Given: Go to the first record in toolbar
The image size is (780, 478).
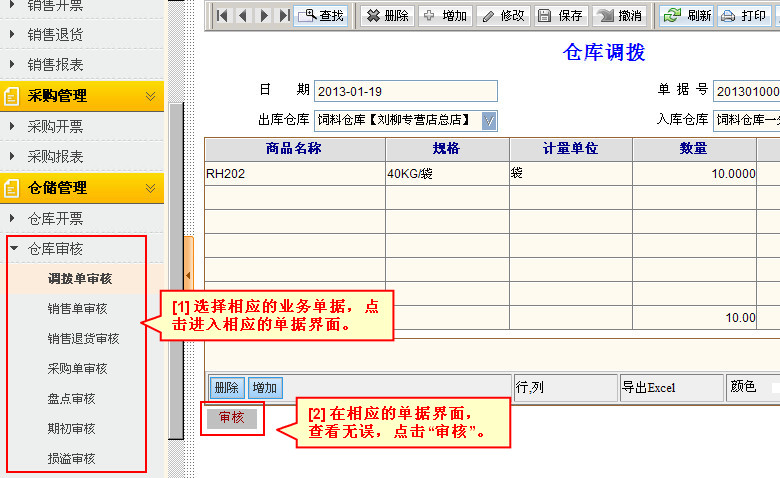Looking at the screenshot, I should 221,16.
